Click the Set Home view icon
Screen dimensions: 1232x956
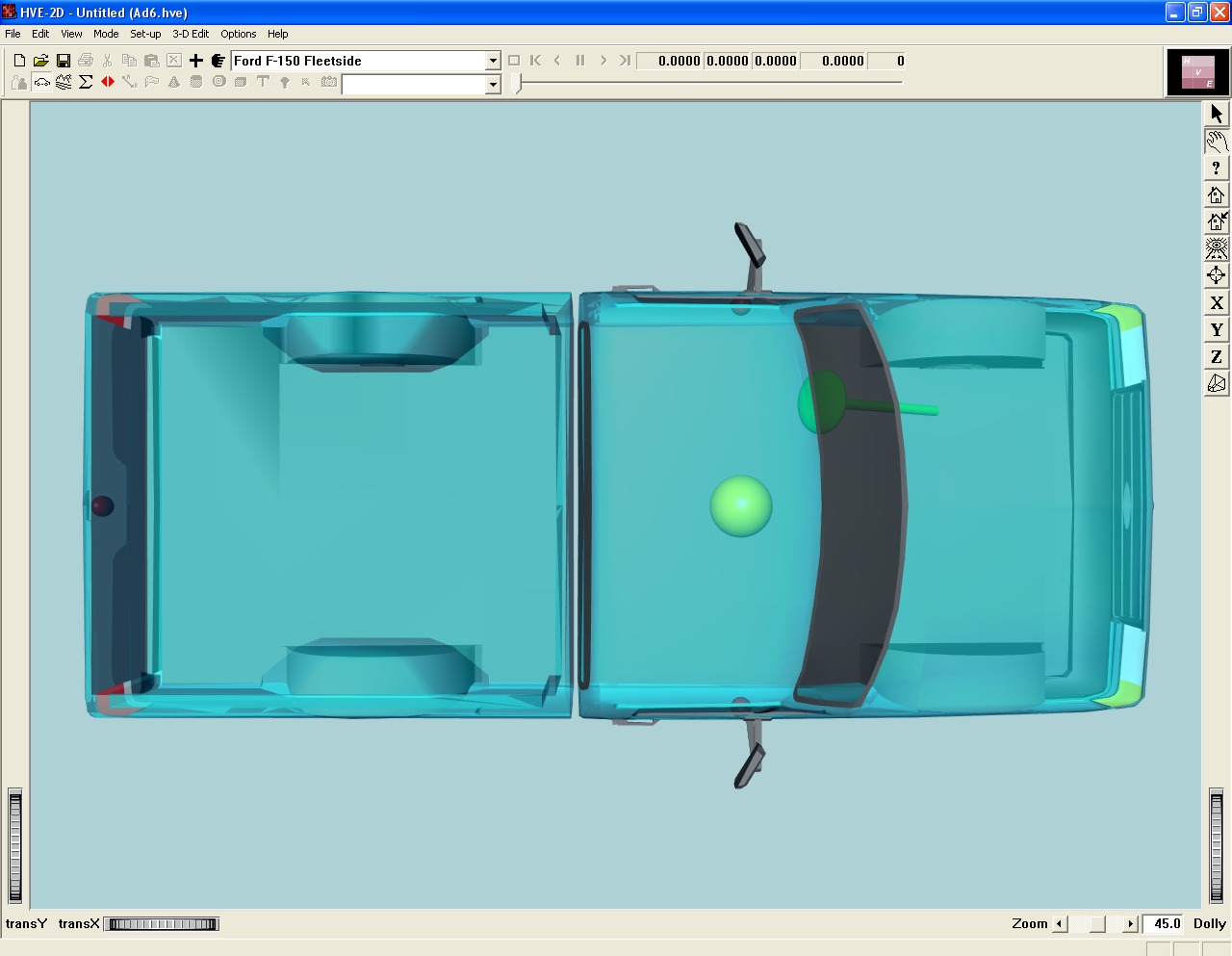pos(1217,221)
